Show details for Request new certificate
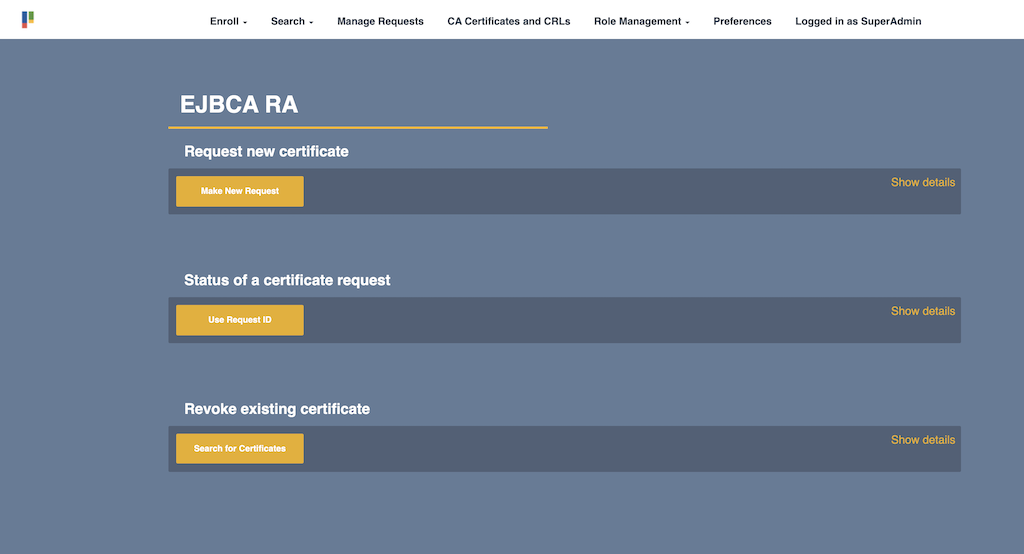The height and width of the screenshot is (554, 1024). point(922,182)
